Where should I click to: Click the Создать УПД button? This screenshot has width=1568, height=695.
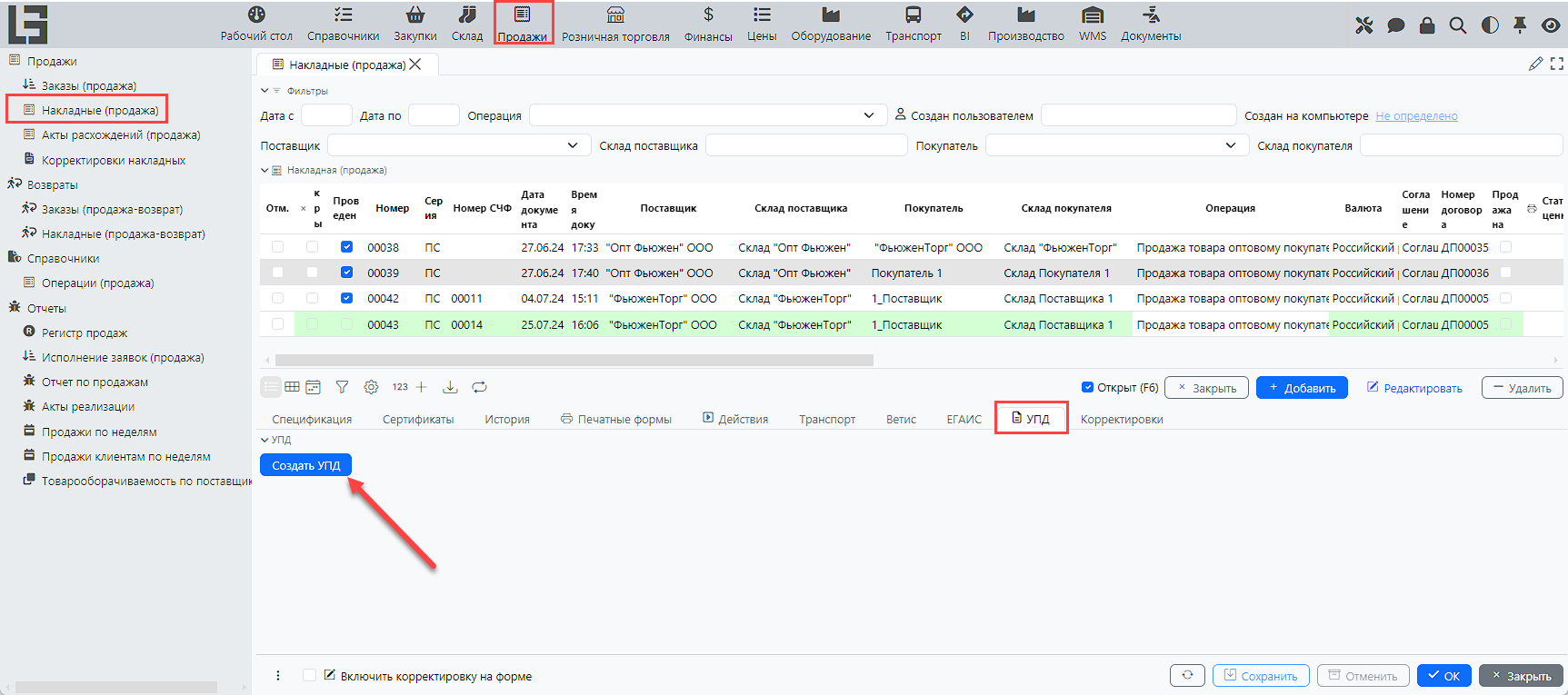click(x=305, y=465)
